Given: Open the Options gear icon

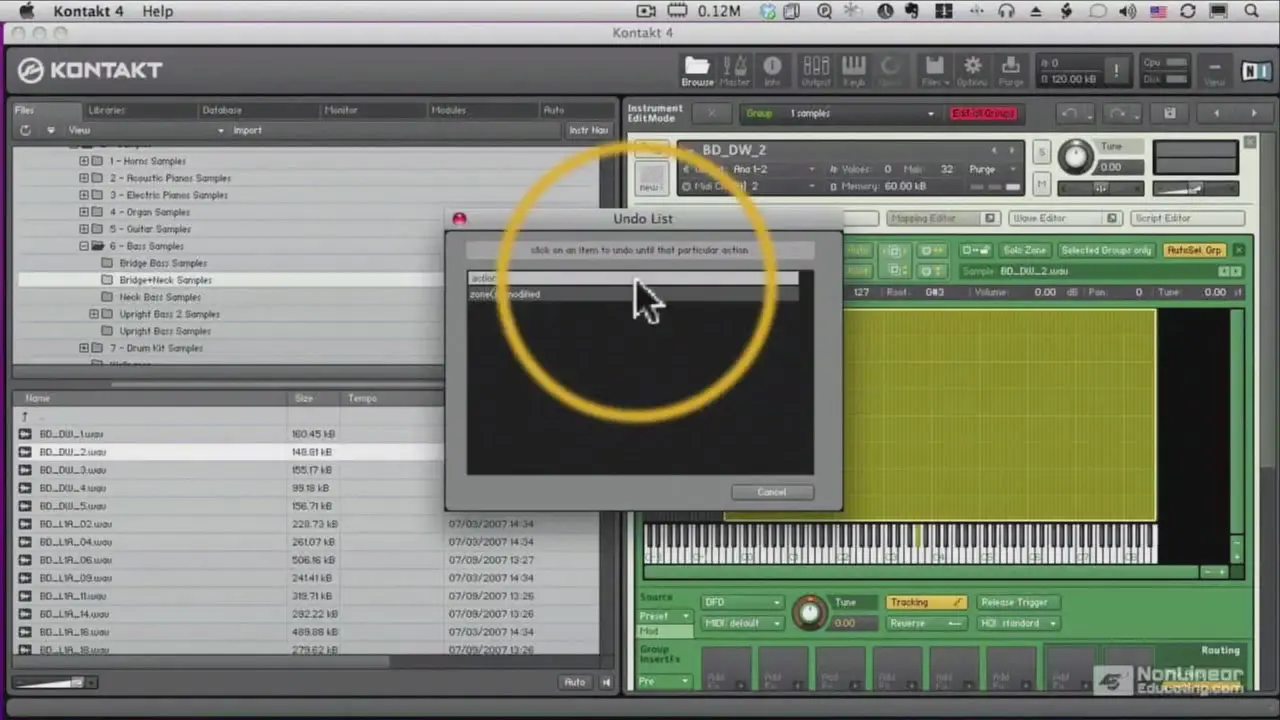Looking at the screenshot, I should (x=972, y=70).
